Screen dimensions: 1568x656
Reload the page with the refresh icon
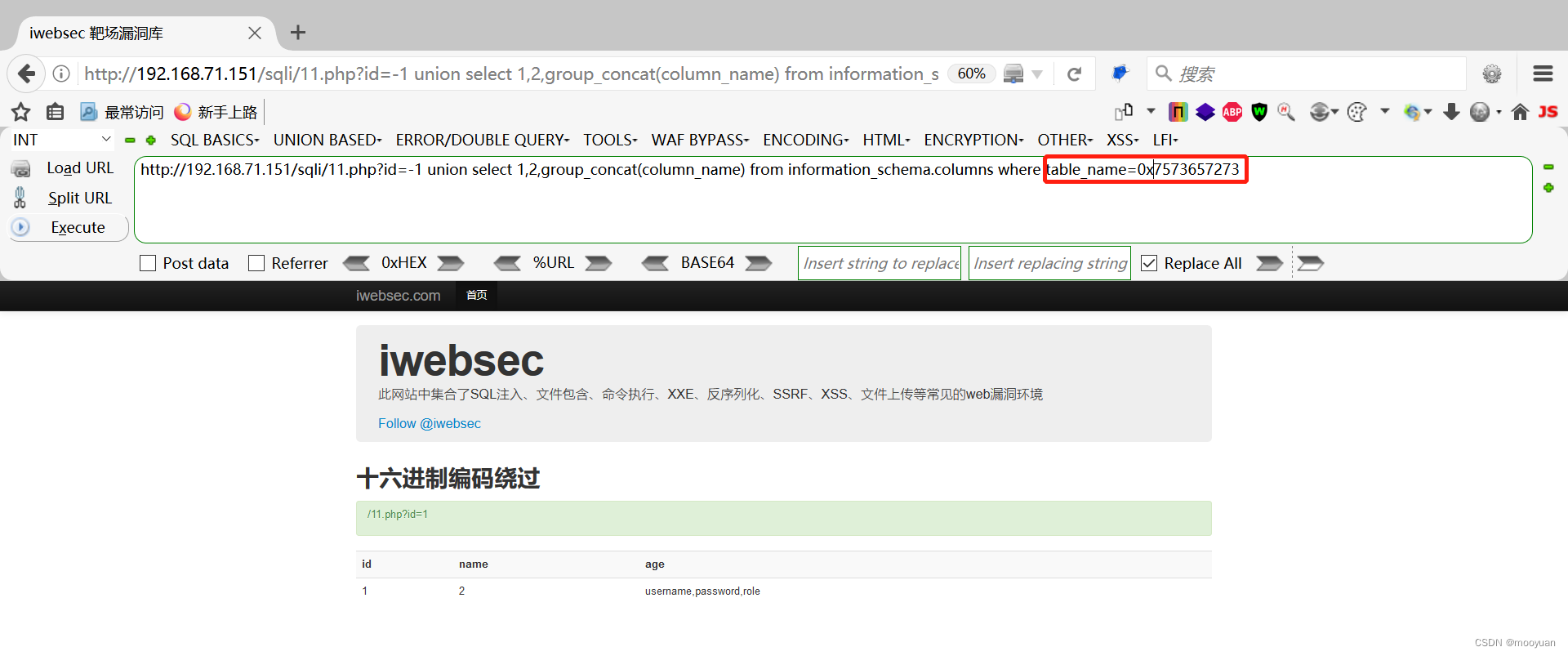pos(1074,74)
